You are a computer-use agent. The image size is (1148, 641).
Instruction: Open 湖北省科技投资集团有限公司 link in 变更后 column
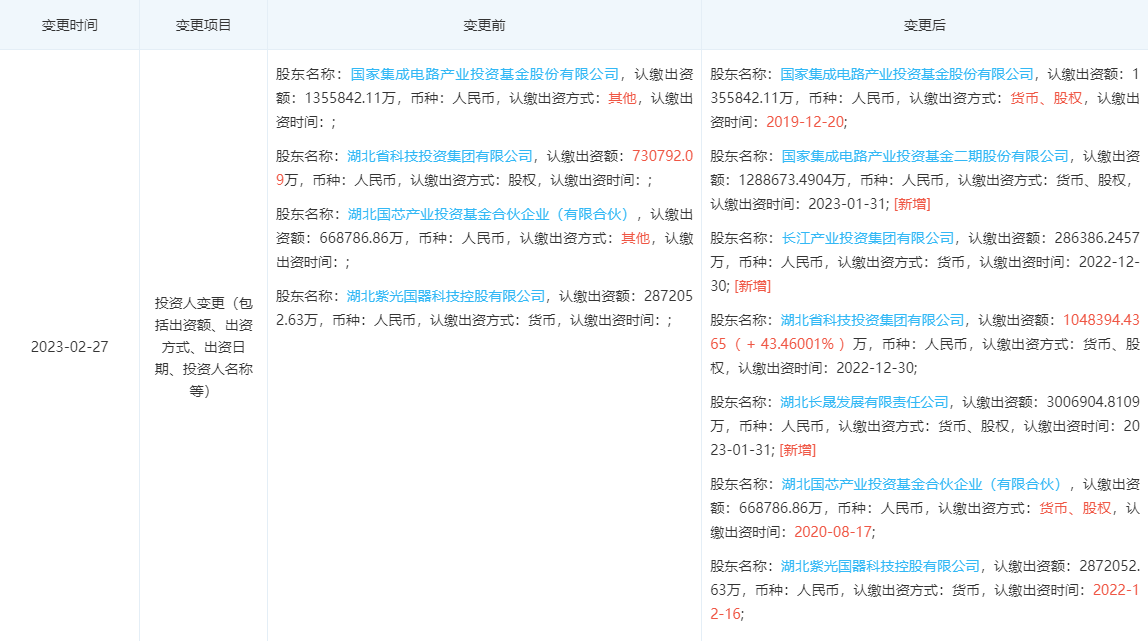click(x=873, y=320)
